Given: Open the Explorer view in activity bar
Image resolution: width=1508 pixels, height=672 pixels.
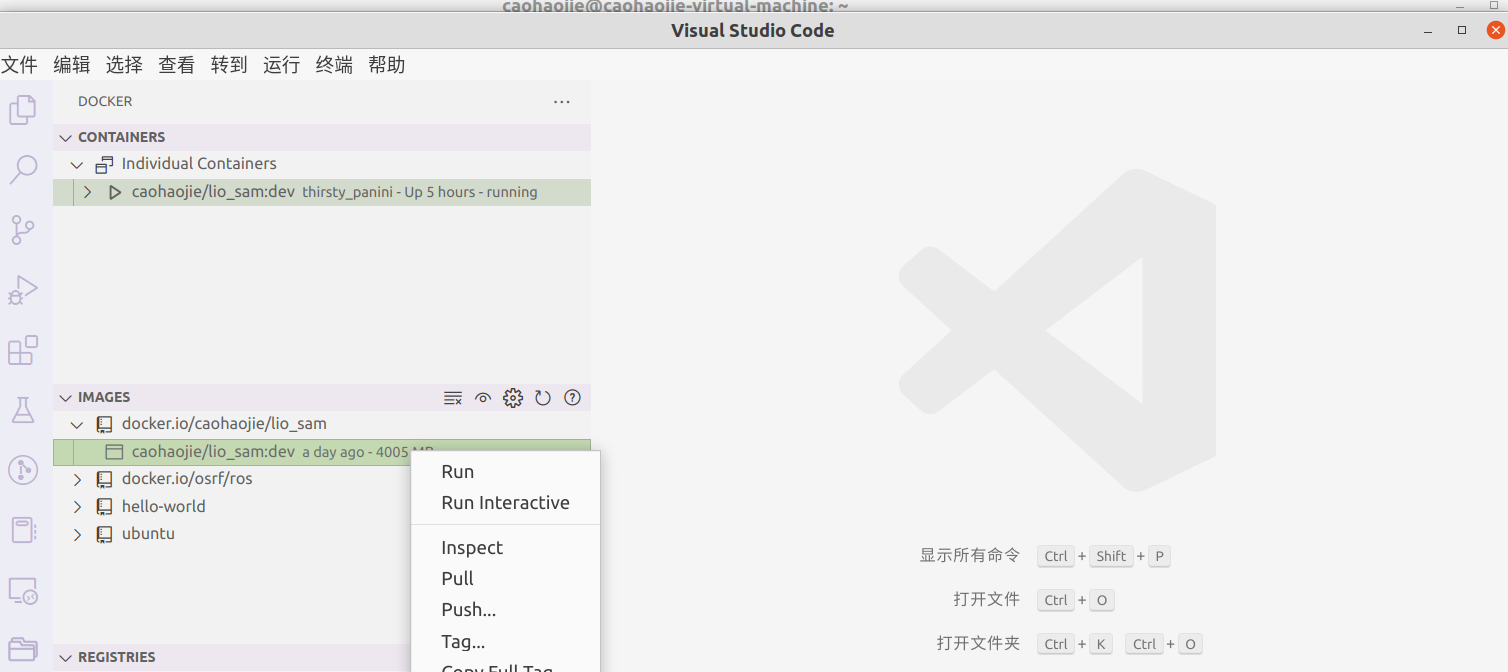Looking at the screenshot, I should 23,110.
